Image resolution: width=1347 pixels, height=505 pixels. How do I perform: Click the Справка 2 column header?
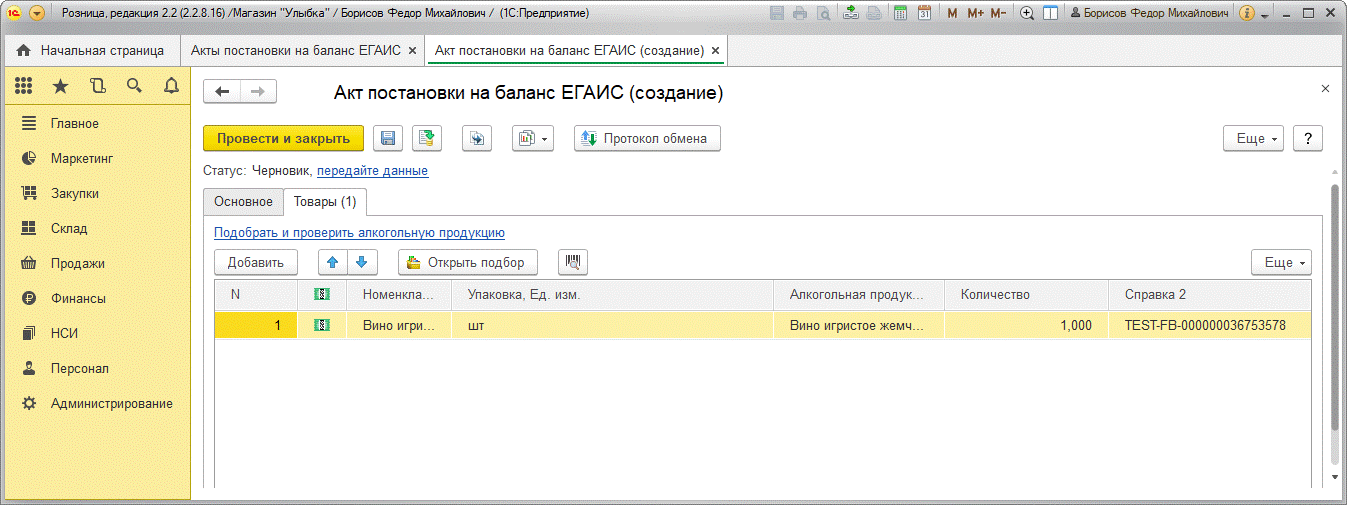[x=1209, y=295]
